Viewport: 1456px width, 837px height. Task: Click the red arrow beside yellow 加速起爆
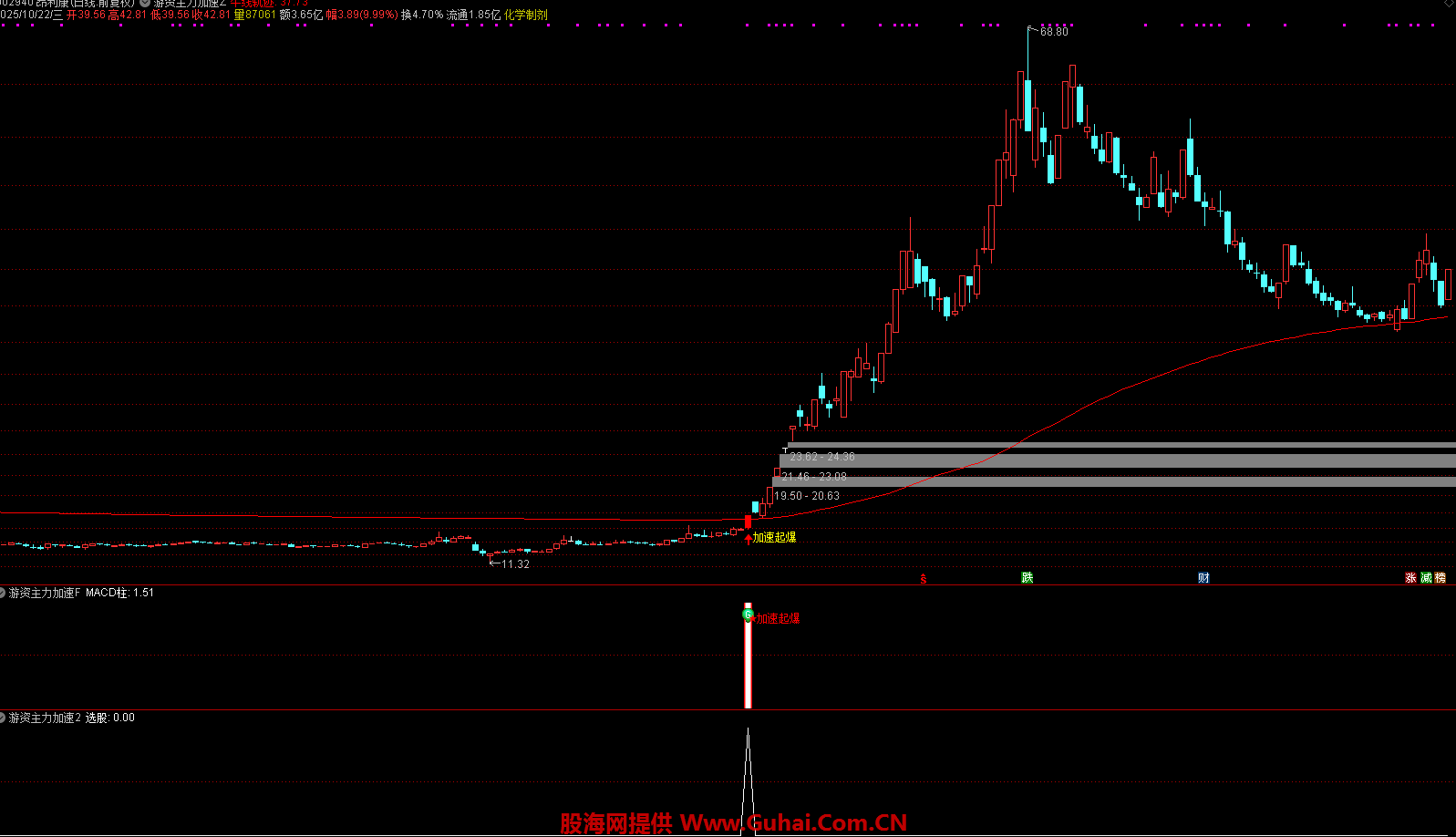[x=749, y=539]
